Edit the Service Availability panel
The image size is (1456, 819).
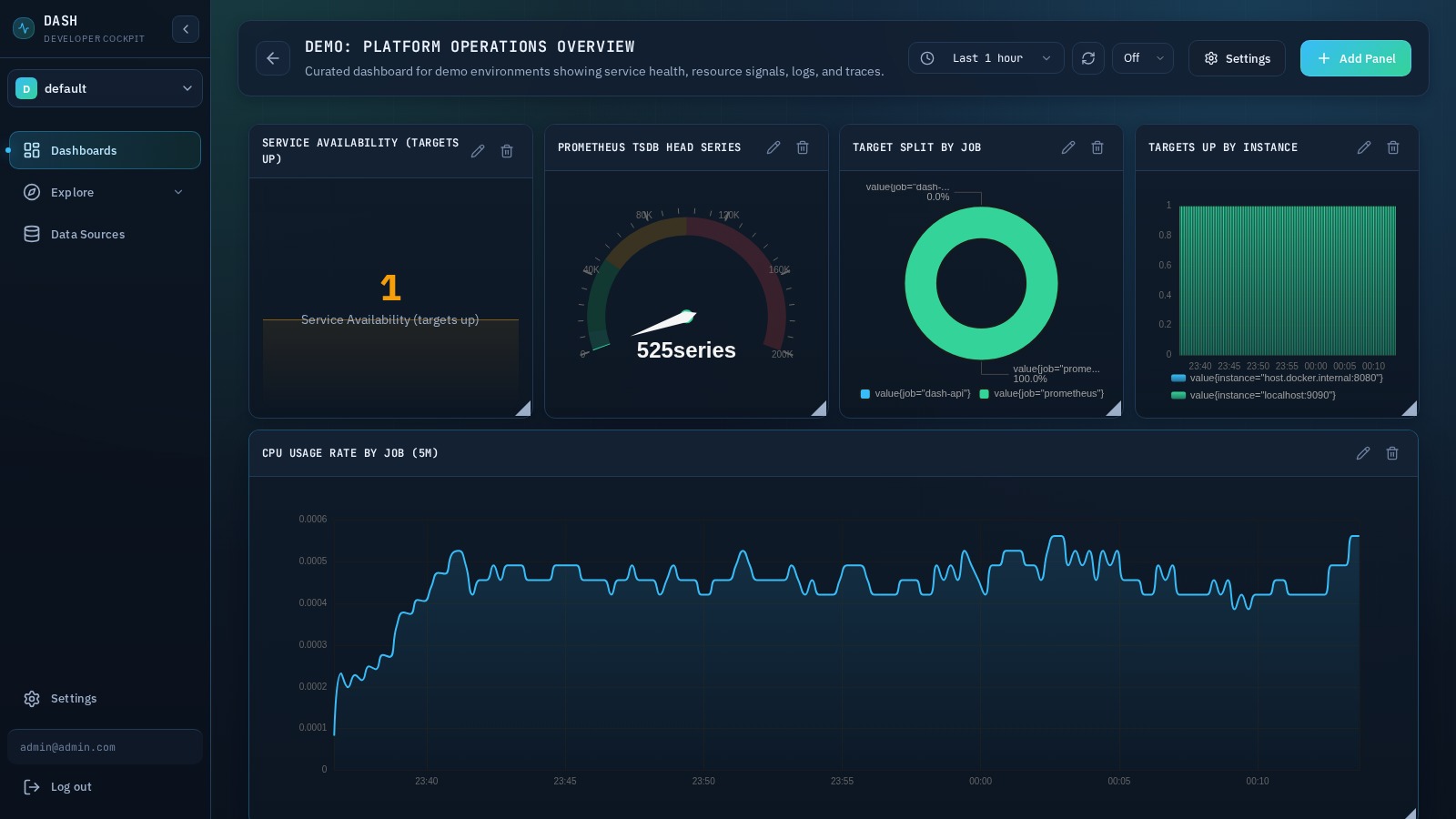pos(478,151)
